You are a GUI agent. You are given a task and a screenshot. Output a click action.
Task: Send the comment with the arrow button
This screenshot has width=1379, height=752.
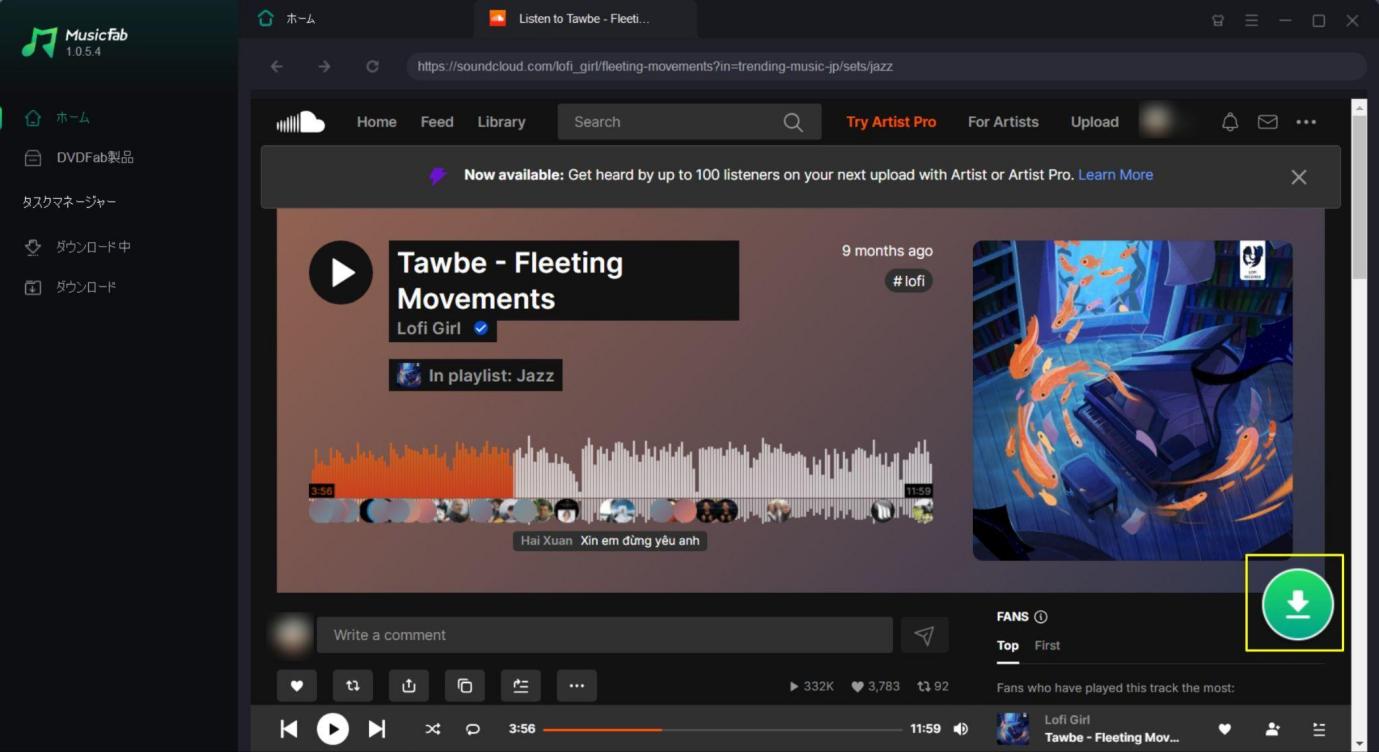[924, 635]
